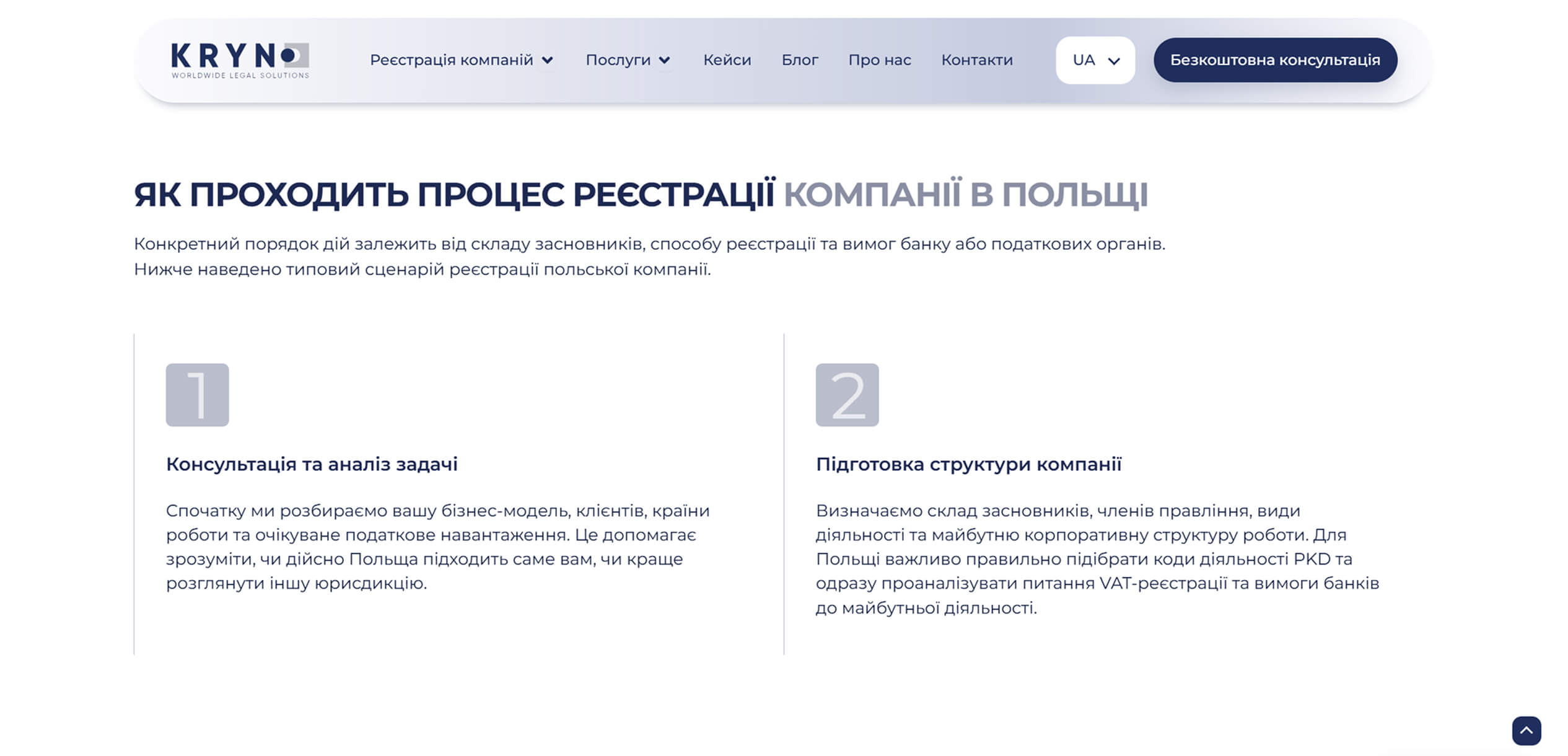Click heading Підготовка структури компанії
The image size is (1568, 756).
(968, 464)
